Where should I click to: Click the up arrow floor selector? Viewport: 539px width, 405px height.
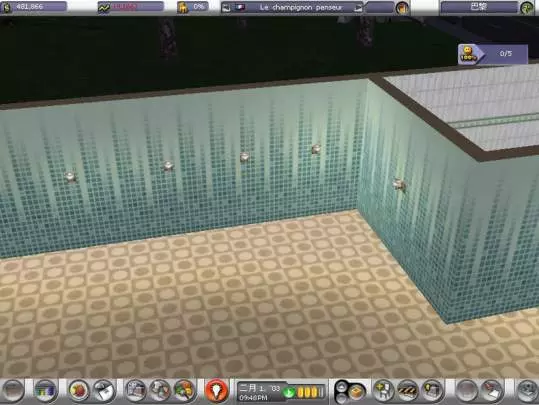pos(341,386)
